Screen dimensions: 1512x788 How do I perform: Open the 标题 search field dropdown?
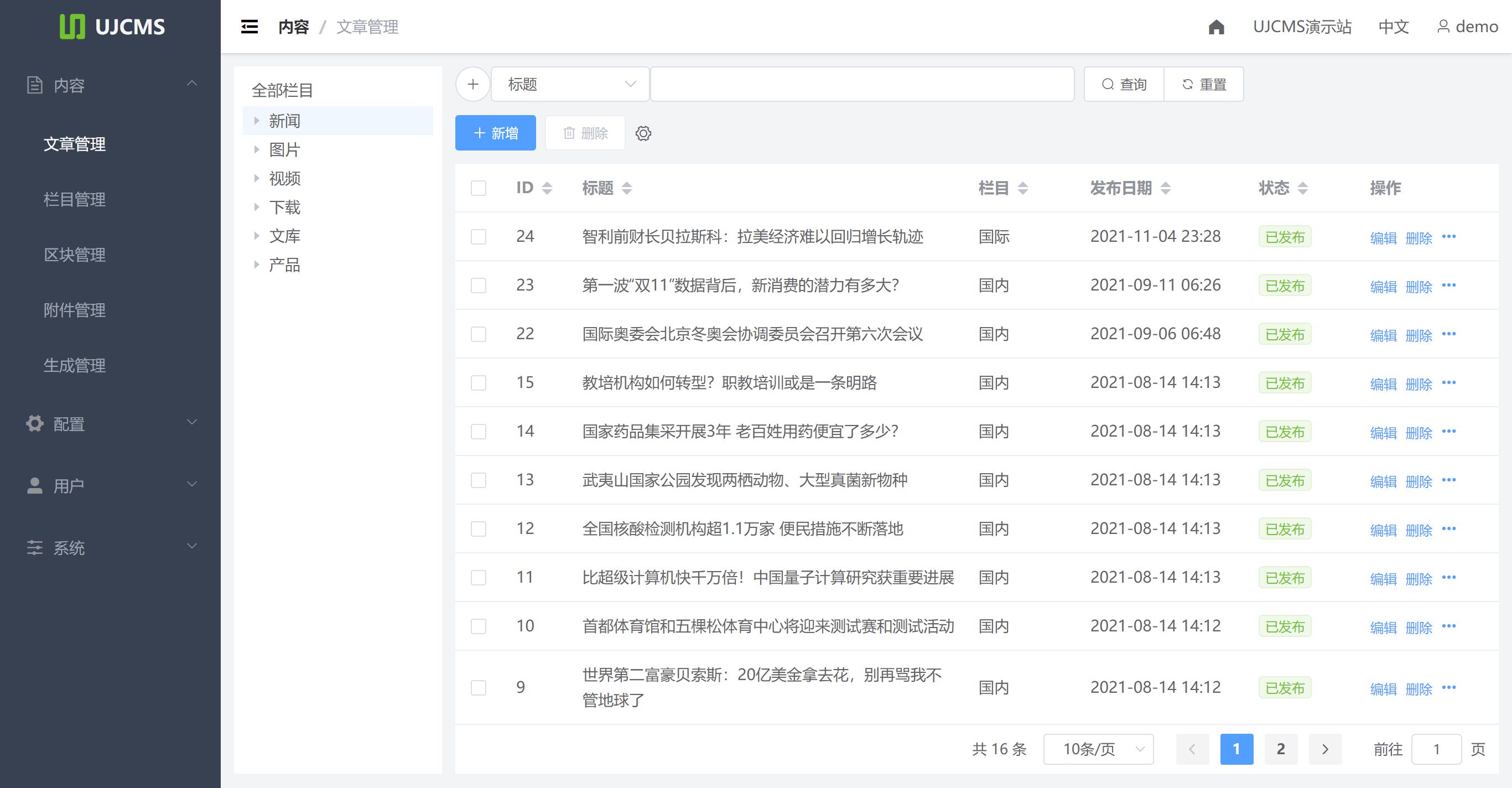tap(569, 84)
